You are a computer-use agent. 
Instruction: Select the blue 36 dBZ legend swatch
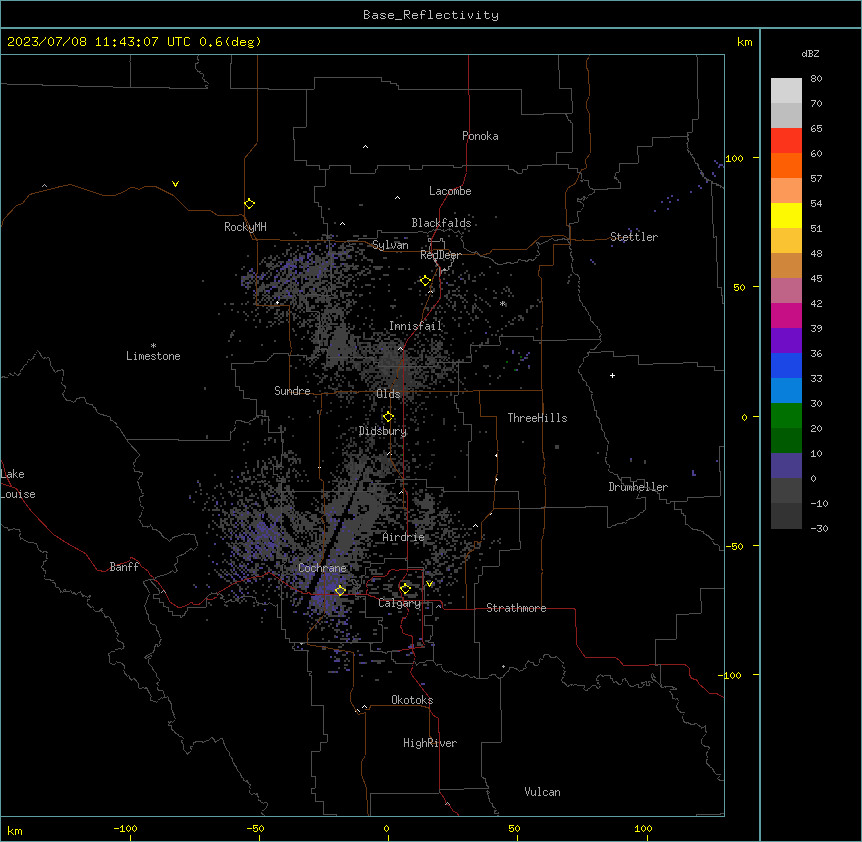786,365
